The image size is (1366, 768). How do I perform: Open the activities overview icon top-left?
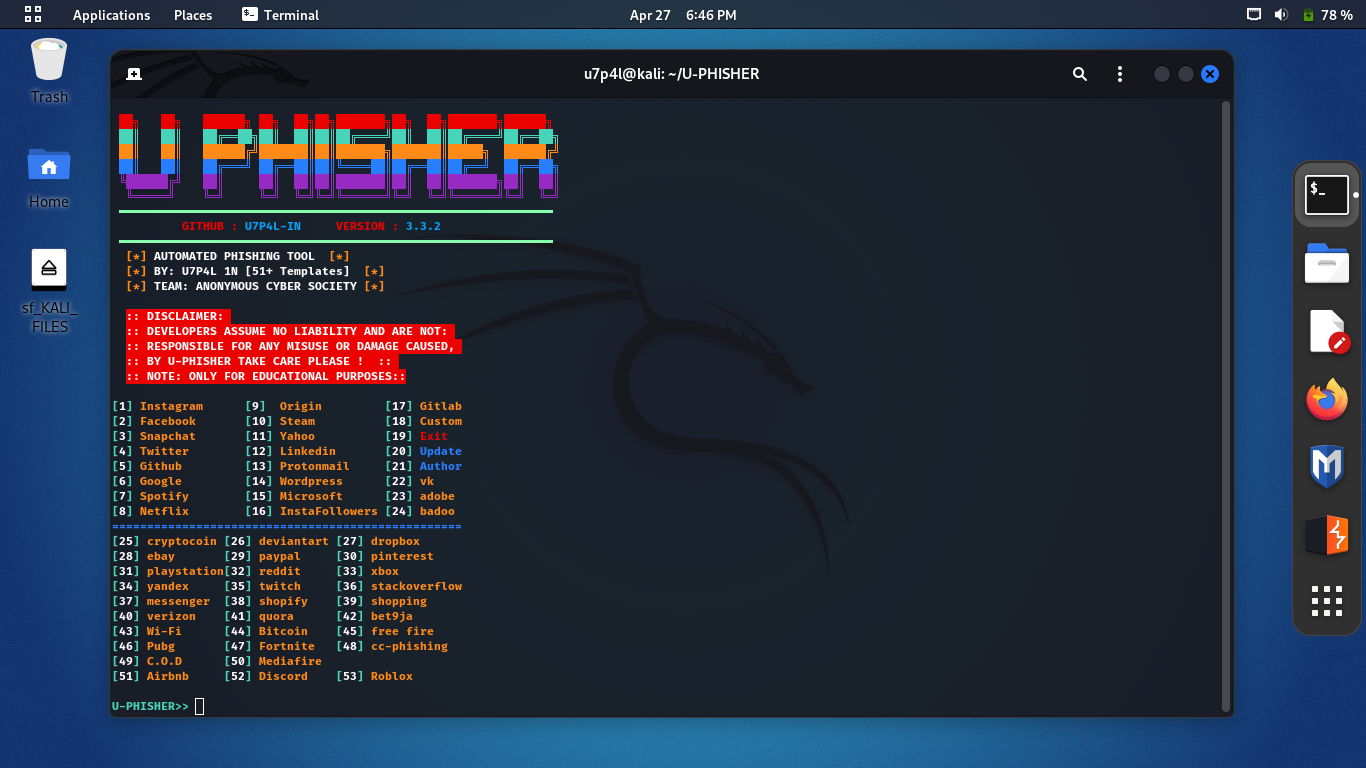33,15
